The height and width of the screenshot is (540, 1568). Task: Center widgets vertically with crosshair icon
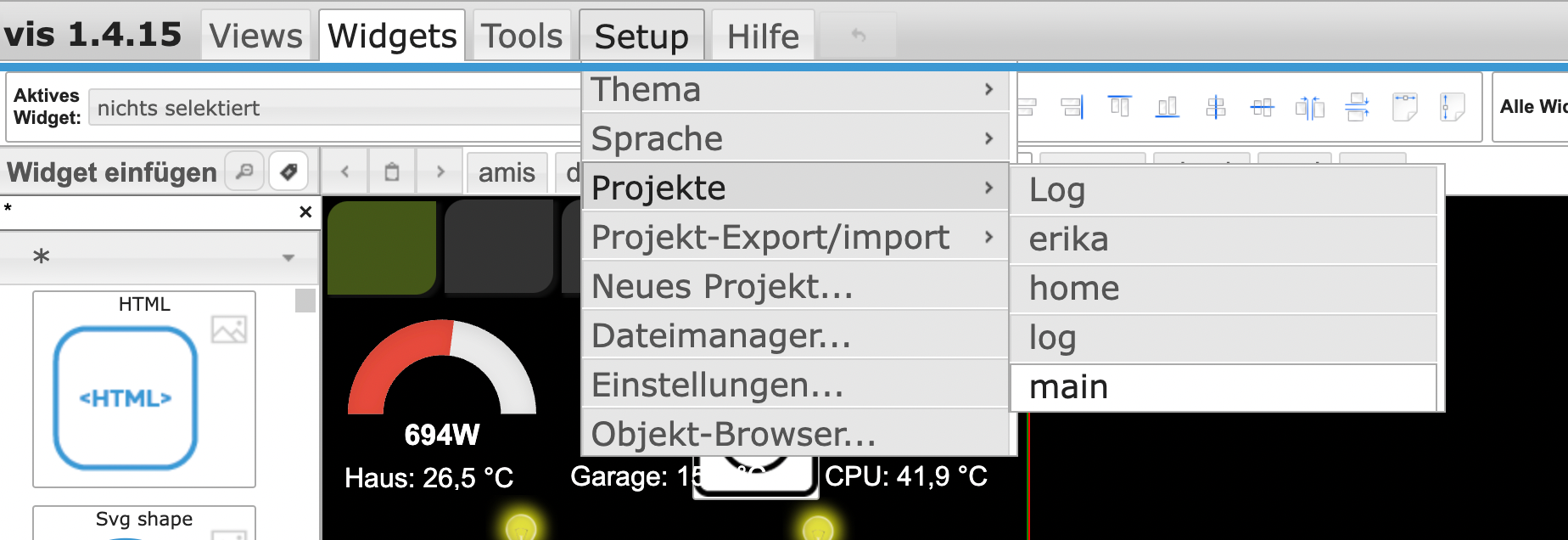pyautogui.click(x=1216, y=107)
